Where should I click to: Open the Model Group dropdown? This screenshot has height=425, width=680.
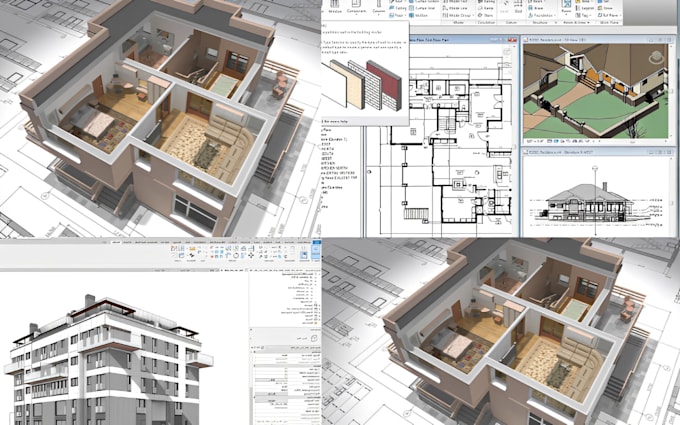tap(459, 15)
